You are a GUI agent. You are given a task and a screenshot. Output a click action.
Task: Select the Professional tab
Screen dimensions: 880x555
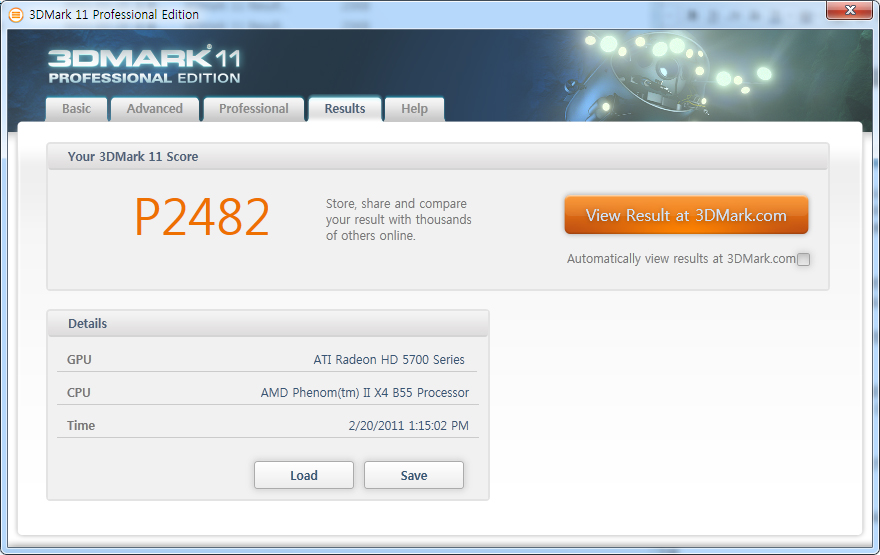tap(254, 109)
